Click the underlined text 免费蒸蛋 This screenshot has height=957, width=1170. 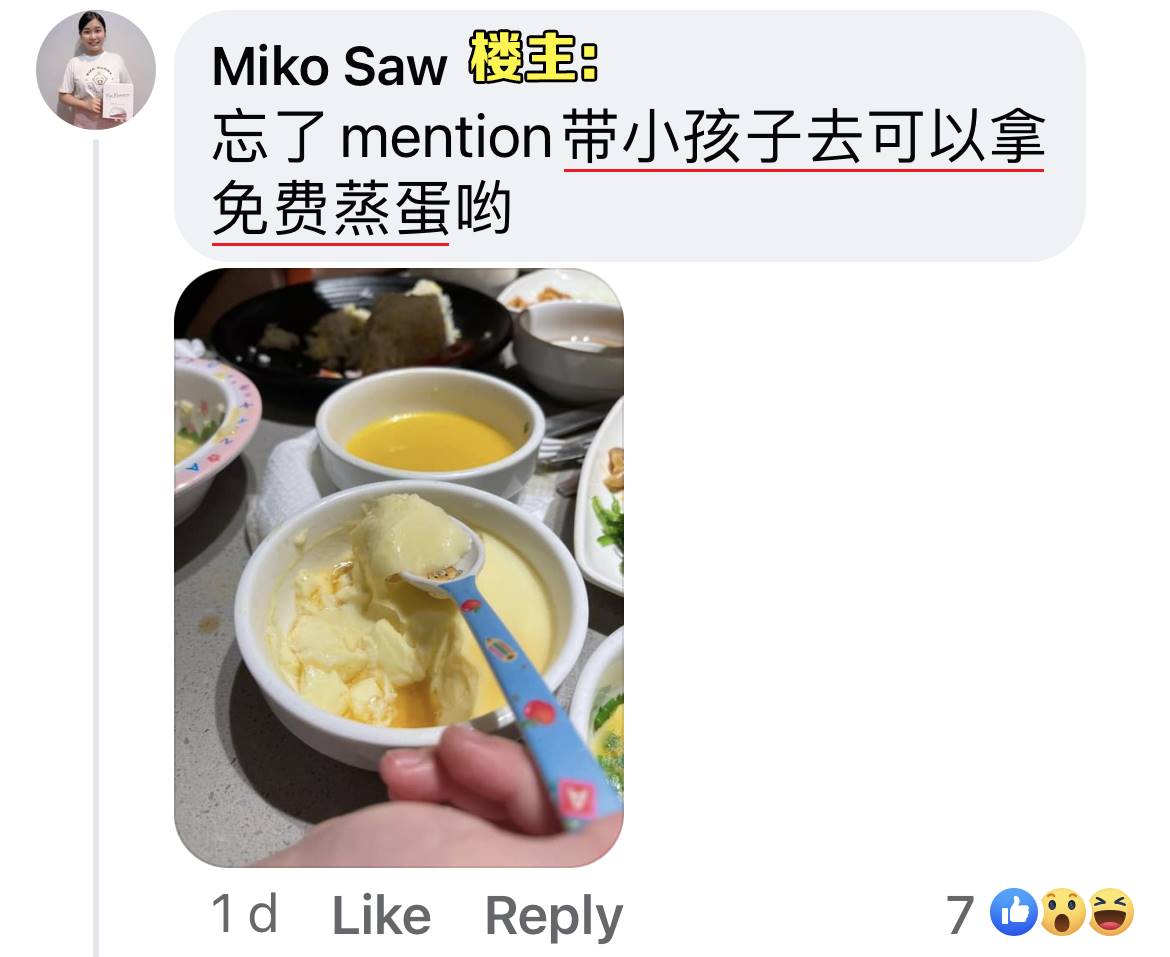click(331, 210)
